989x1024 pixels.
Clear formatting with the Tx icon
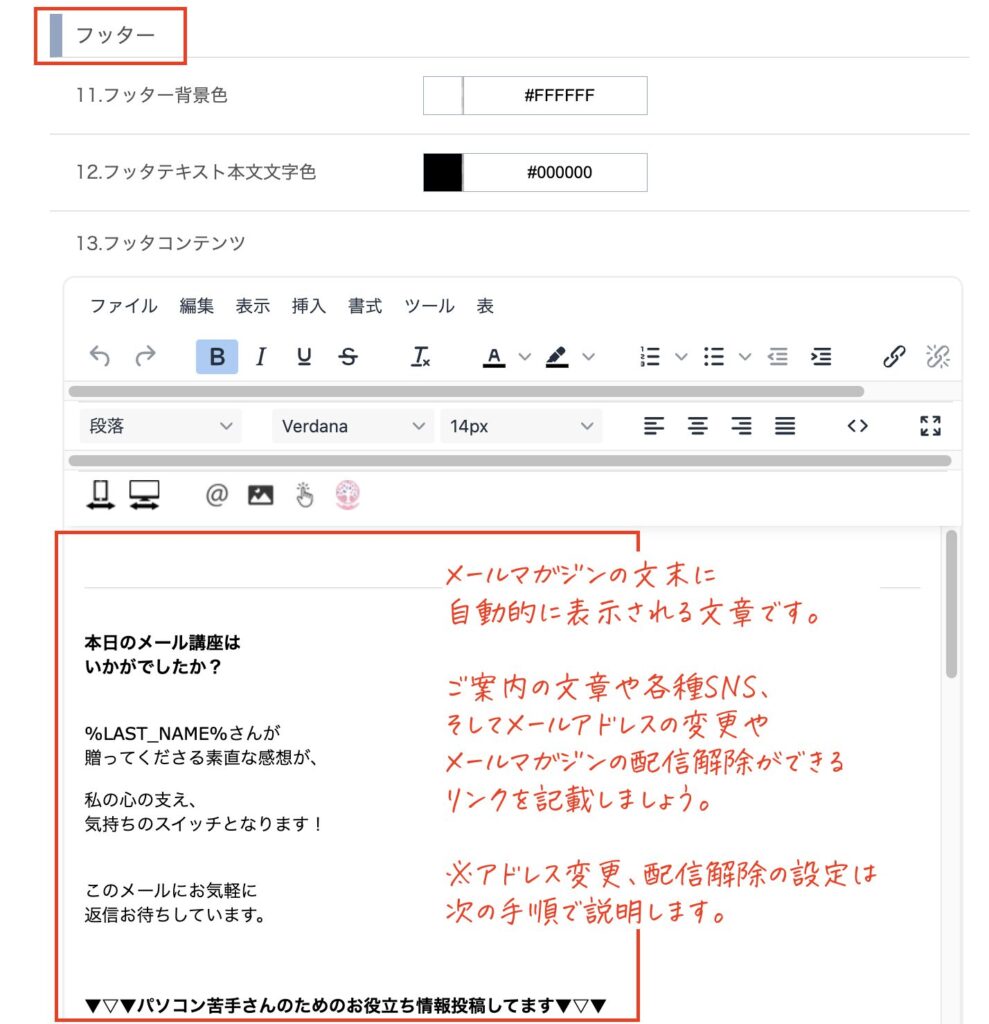421,357
